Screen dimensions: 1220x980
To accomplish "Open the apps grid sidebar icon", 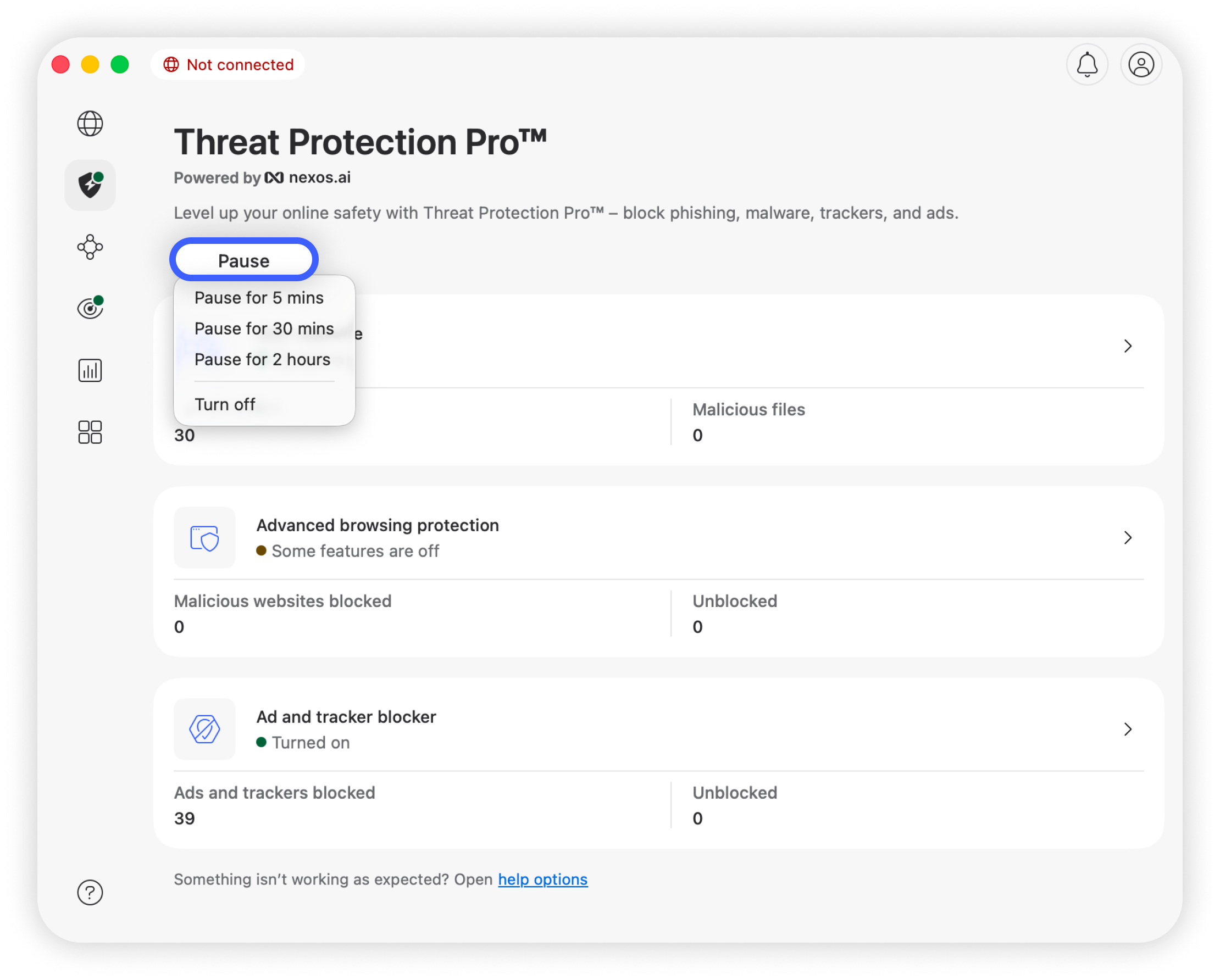I will (90, 432).
